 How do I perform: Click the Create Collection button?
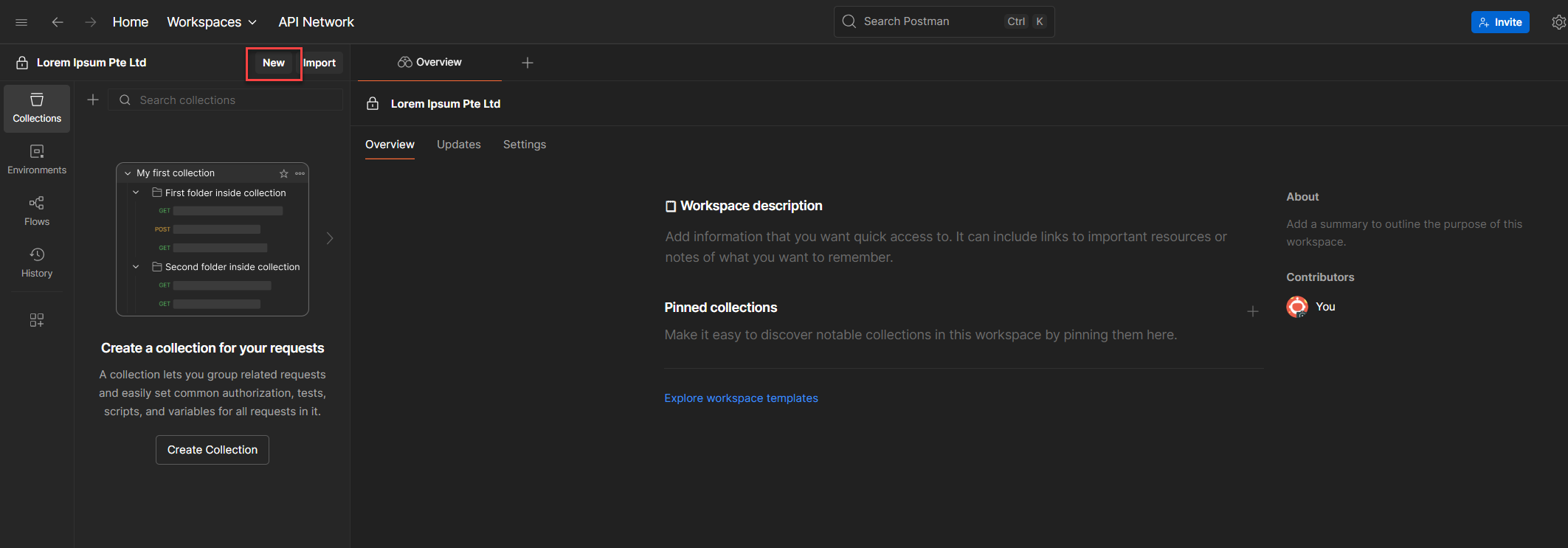(x=213, y=450)
